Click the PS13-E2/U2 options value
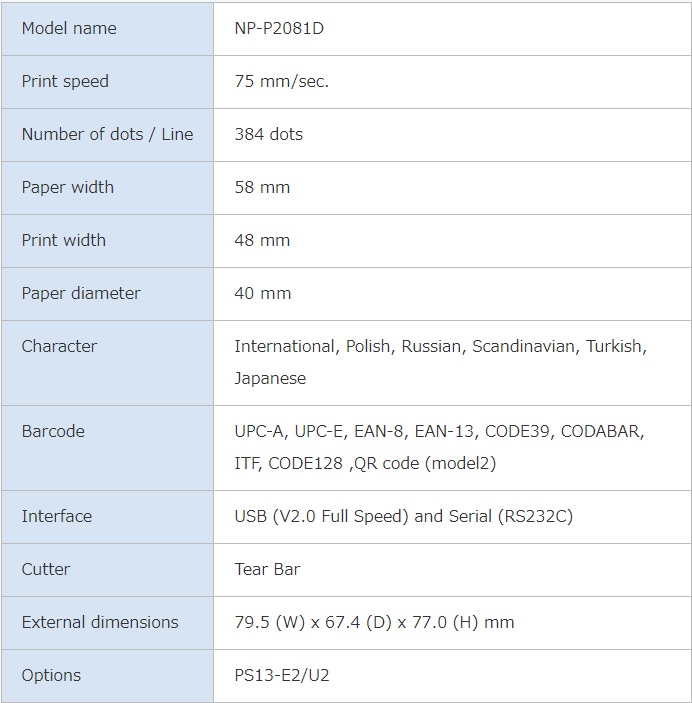 pyautogui.click(x=282, y=675)
